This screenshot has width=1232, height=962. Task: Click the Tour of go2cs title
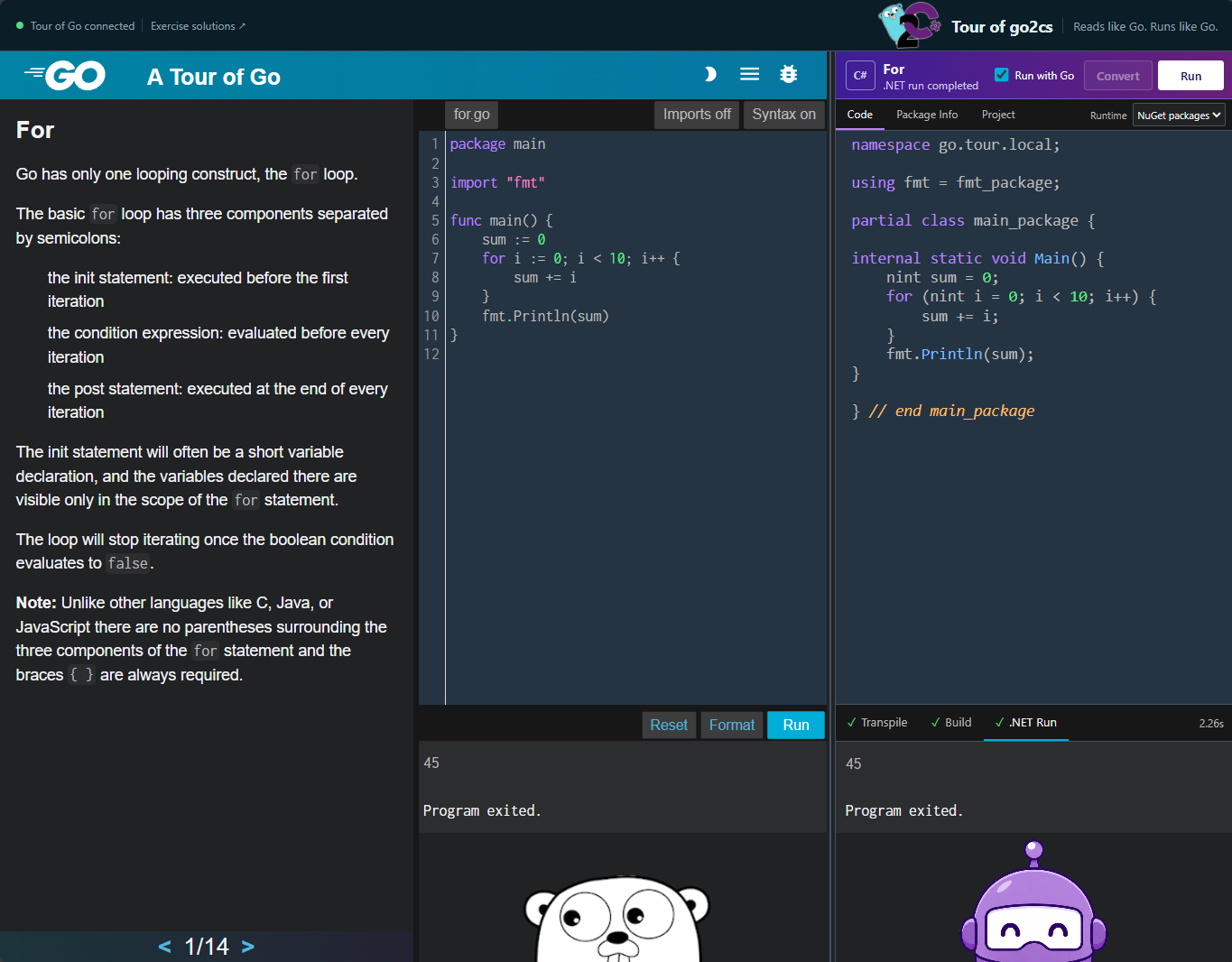click(x=1002, y=26)
